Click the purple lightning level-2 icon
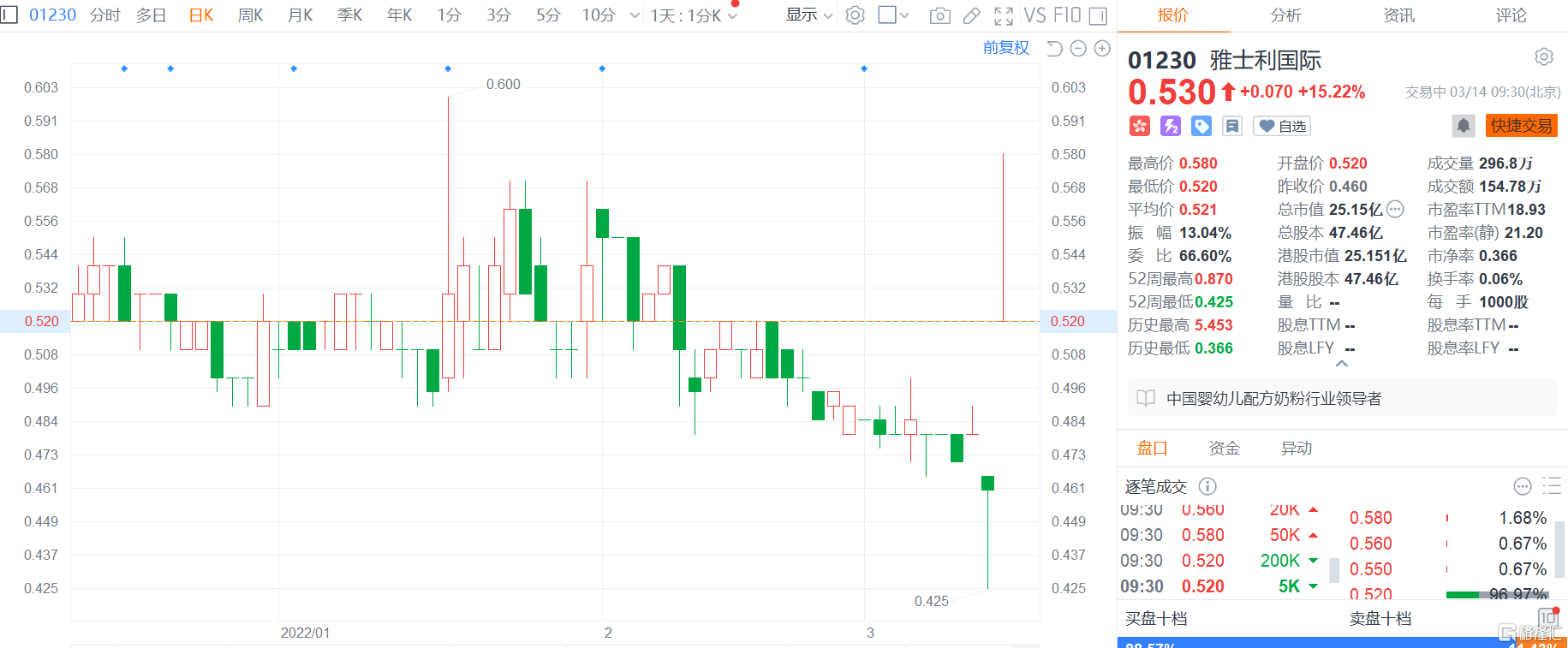The image size is (1568, 648). tap(1170, 126)
